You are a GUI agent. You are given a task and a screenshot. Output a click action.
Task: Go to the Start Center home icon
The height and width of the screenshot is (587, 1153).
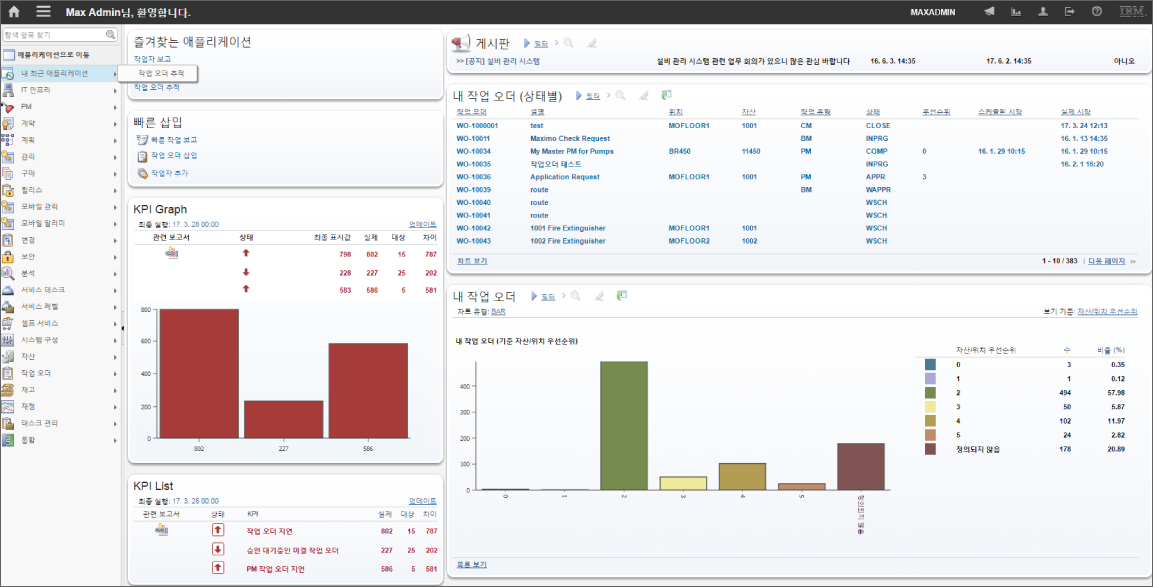[14, 12]
